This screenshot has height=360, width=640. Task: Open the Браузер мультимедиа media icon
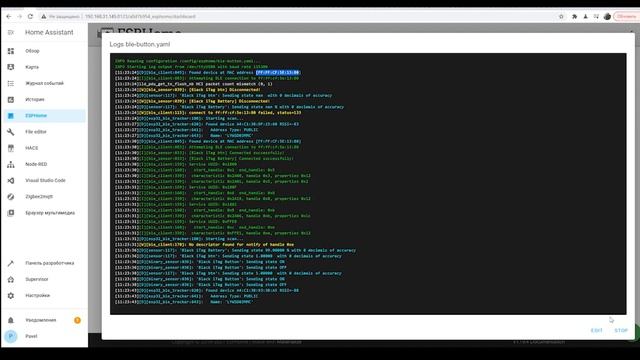click(11, 213)
